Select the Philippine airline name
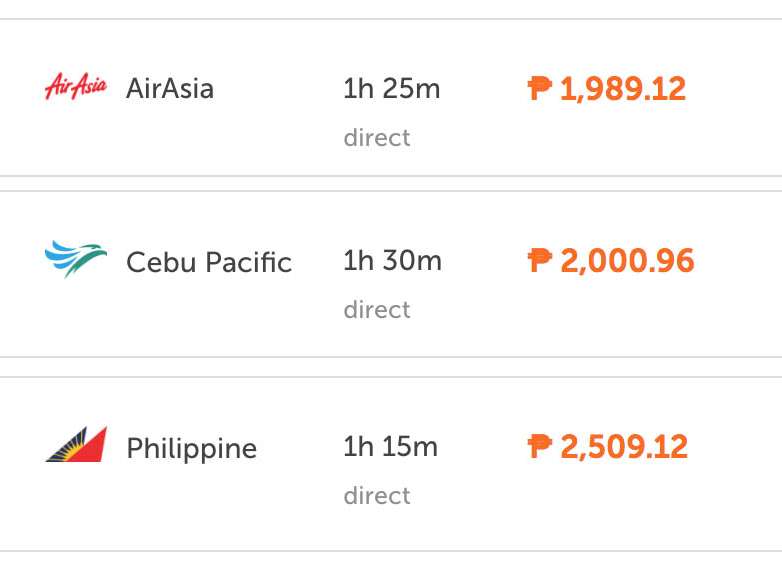 [191, 448]
